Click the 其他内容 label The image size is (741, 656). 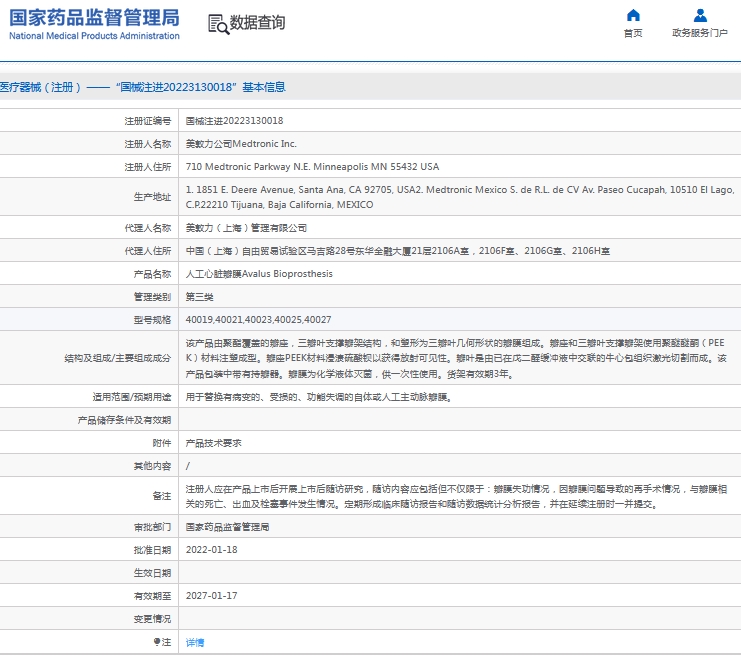click(152, 466)
